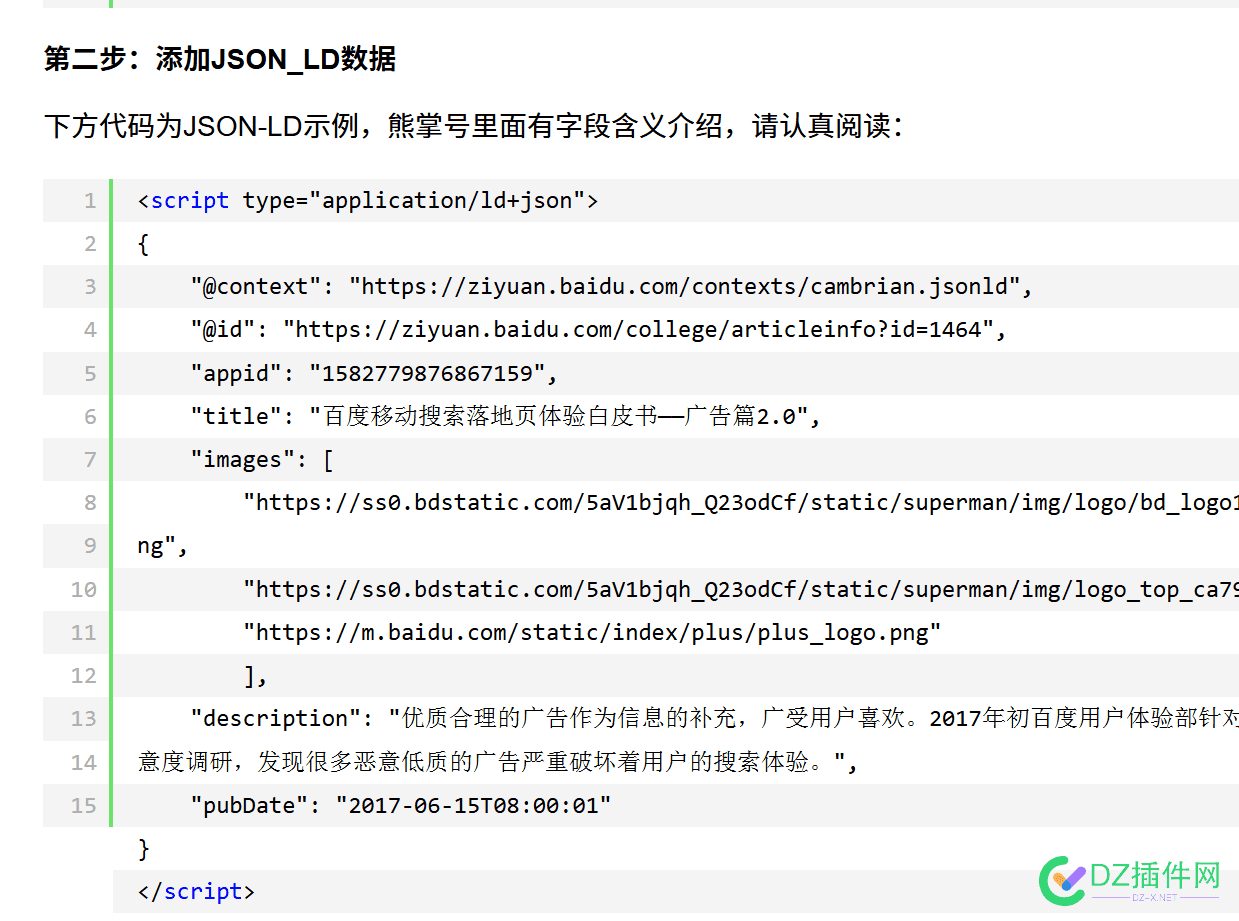1239x921 pixels.
Task: Click the wrapped text ng", on line 9
Action: [x=164, y=547]
